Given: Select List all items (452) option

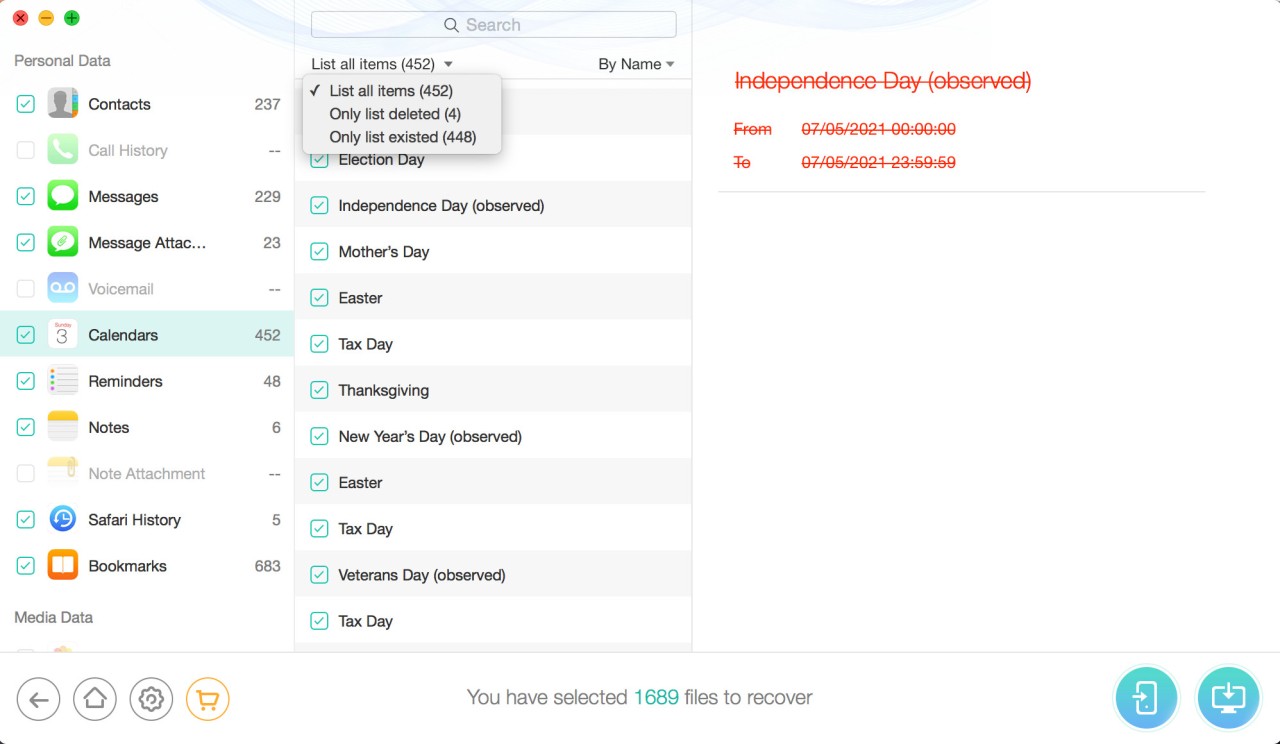Looking at the screenshot, I should point(391,91).
